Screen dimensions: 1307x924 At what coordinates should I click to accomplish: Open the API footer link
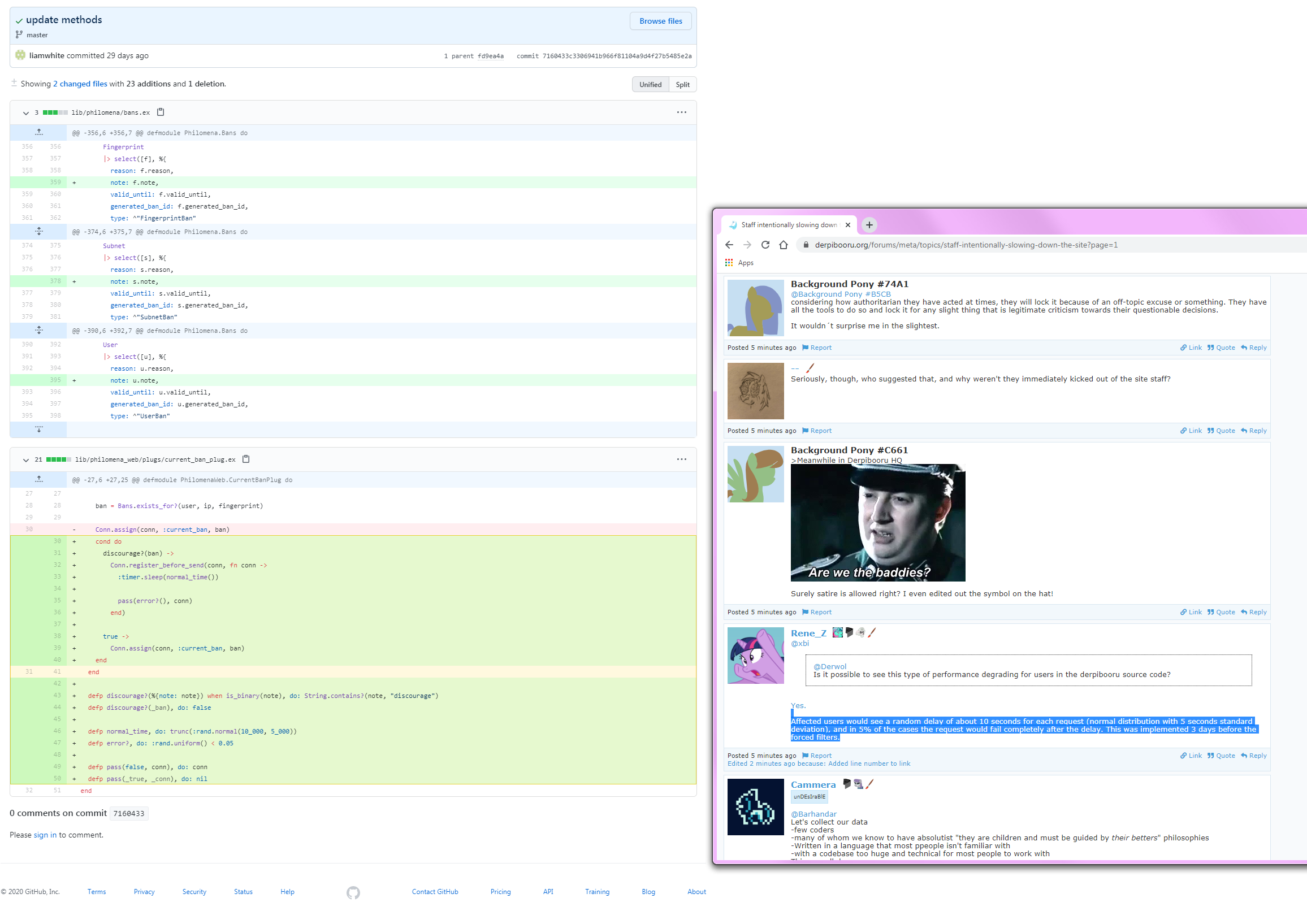pos(548,892)
